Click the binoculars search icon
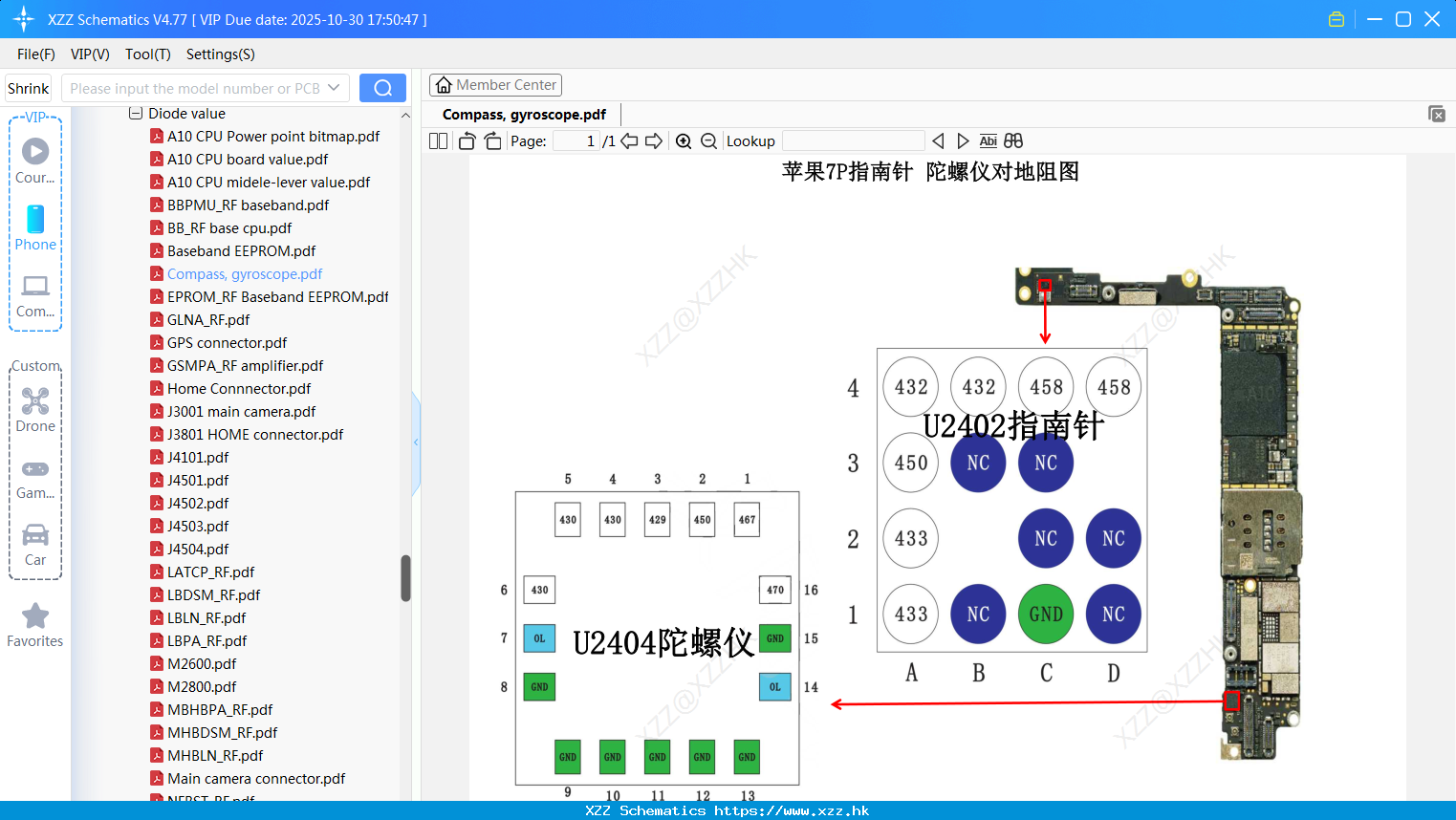1456x820 pixels. (1013, 141)
